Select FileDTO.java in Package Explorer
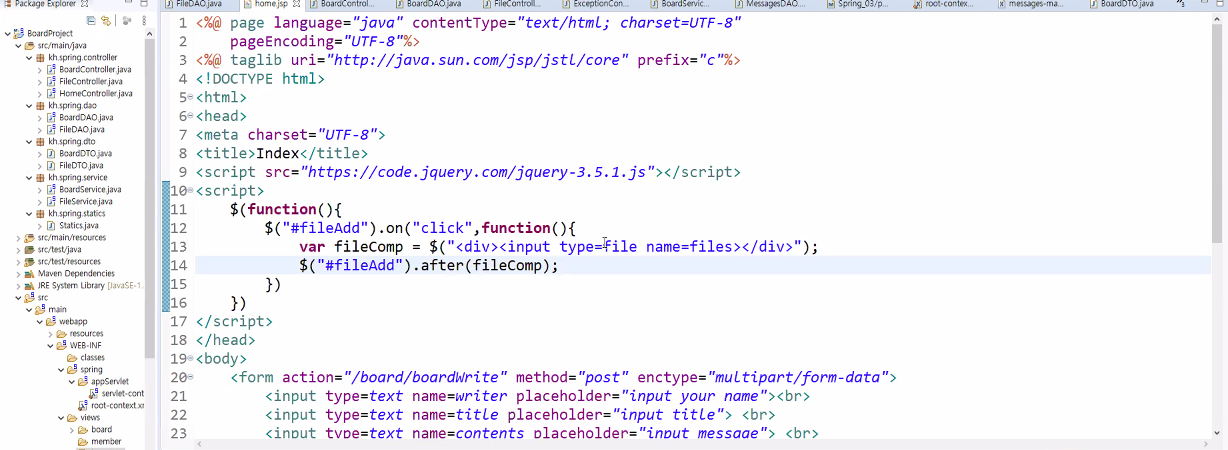 81,166
